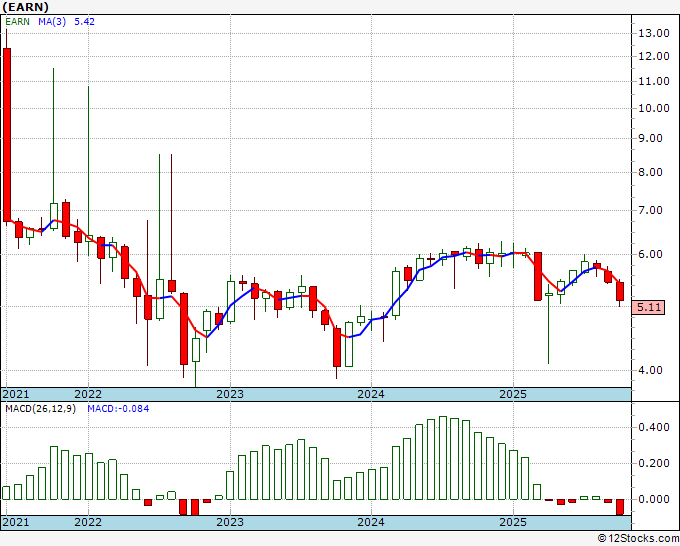The height and width of the screenshot is (546, 680).
Task: Click the 12.00 price axis label
Action: click(x=654, y=56)
